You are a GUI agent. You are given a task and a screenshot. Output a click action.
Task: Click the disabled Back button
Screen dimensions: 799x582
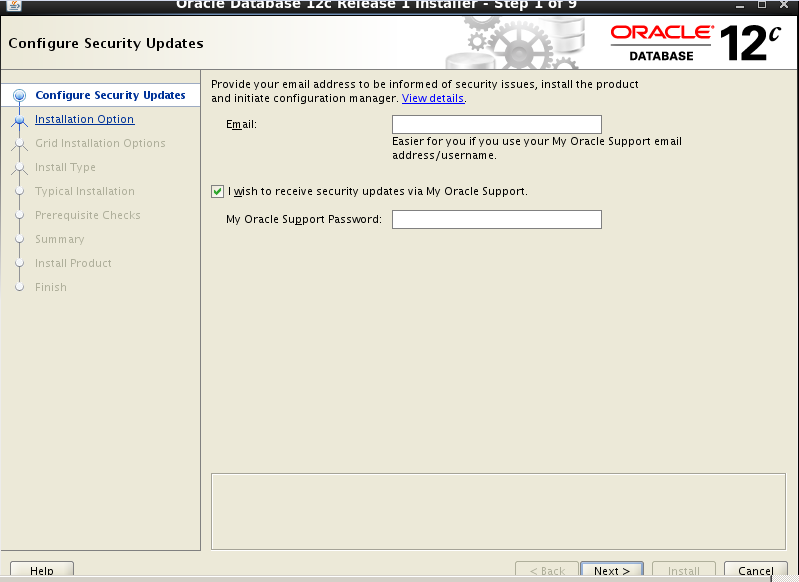pyautogui.click(x=547, y=571)
